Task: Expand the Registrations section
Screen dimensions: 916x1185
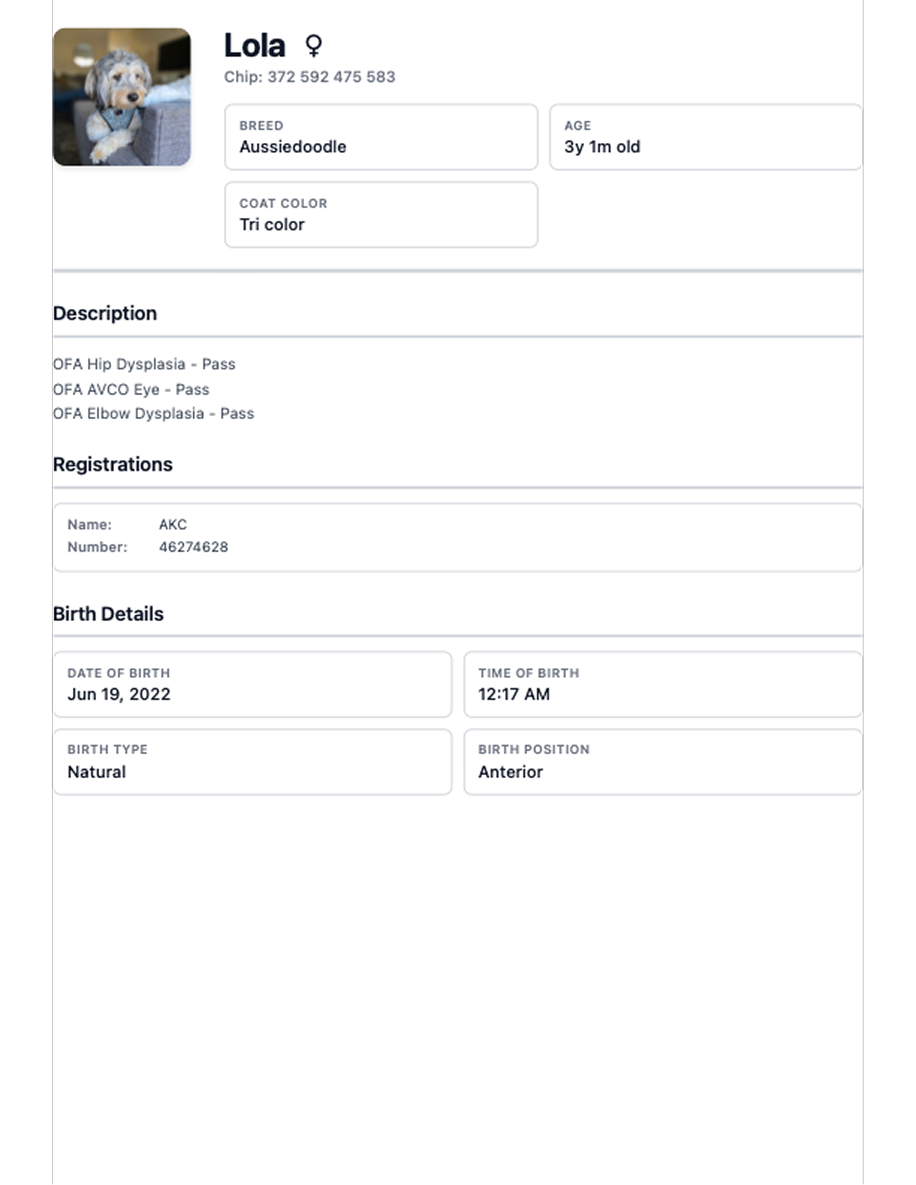Action: point(113,464)
